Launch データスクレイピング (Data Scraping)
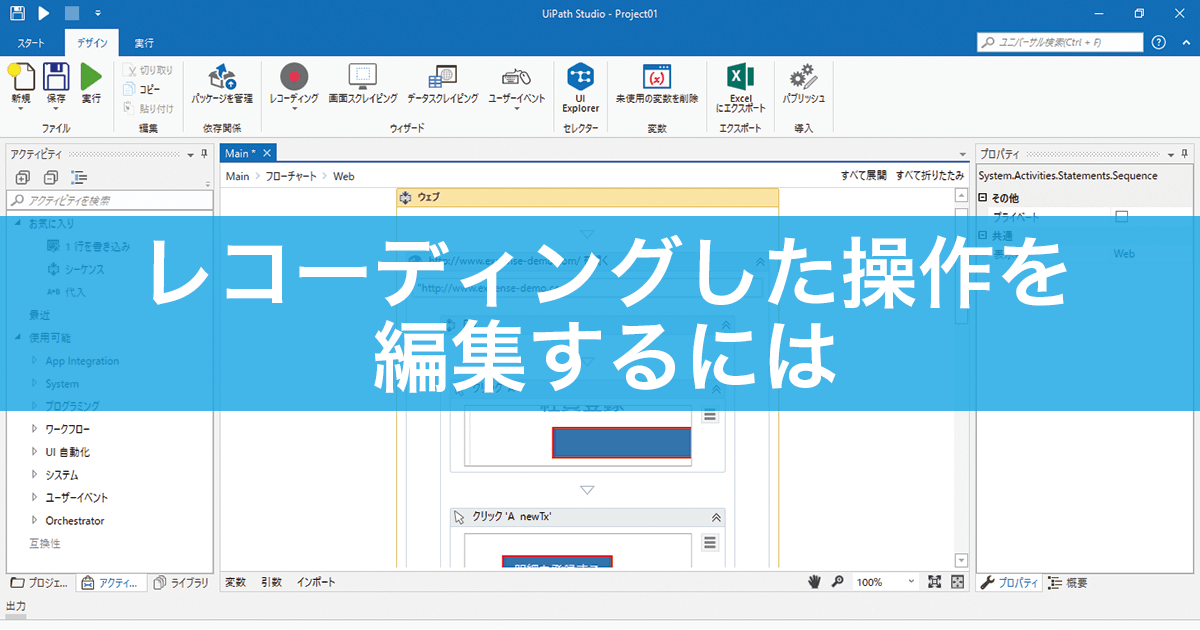1200x630 pixels. pyautogui.click(x=442, y=84)
